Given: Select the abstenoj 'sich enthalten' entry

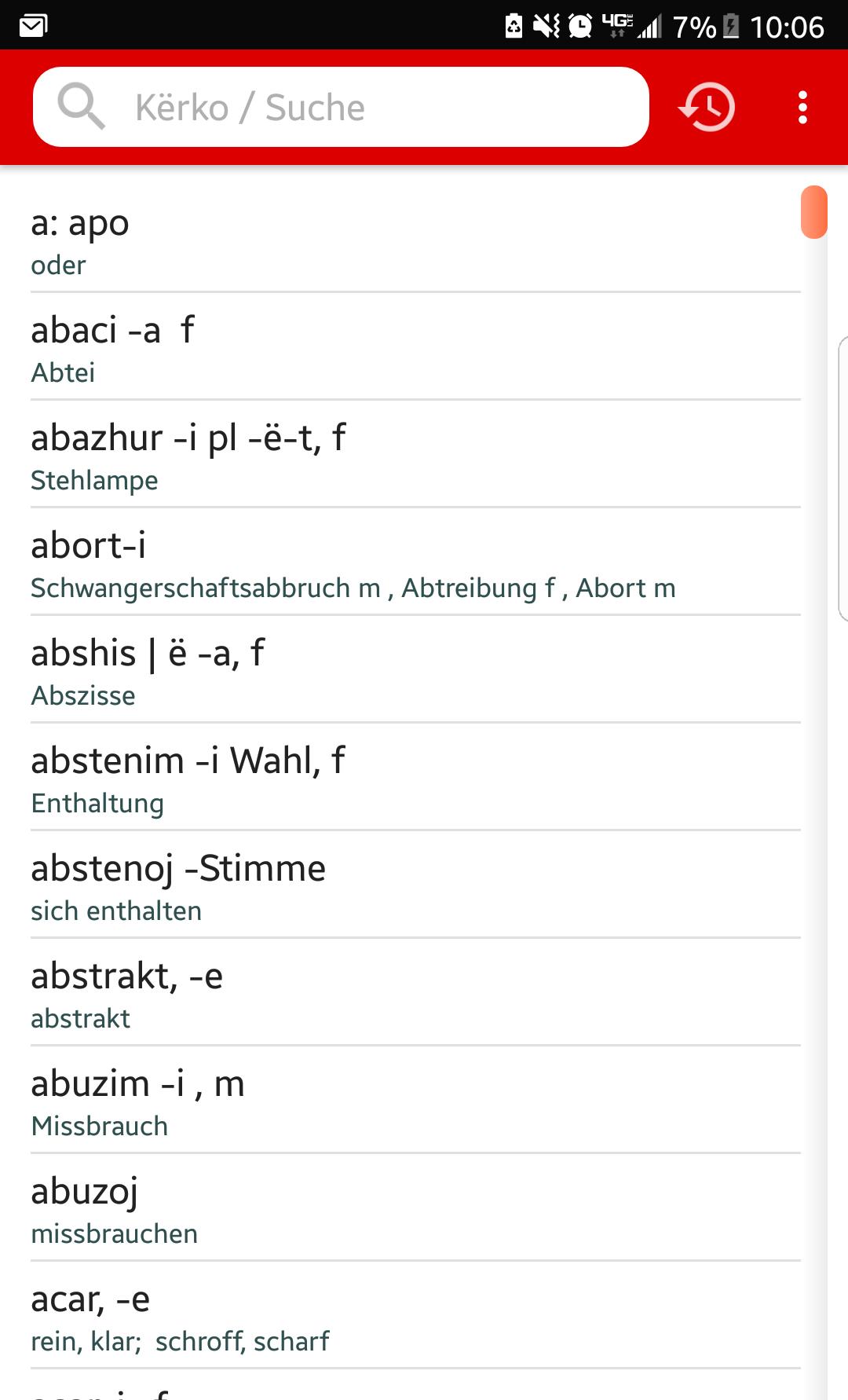Looking at the screenshot, I should click(x=415, y=885).
